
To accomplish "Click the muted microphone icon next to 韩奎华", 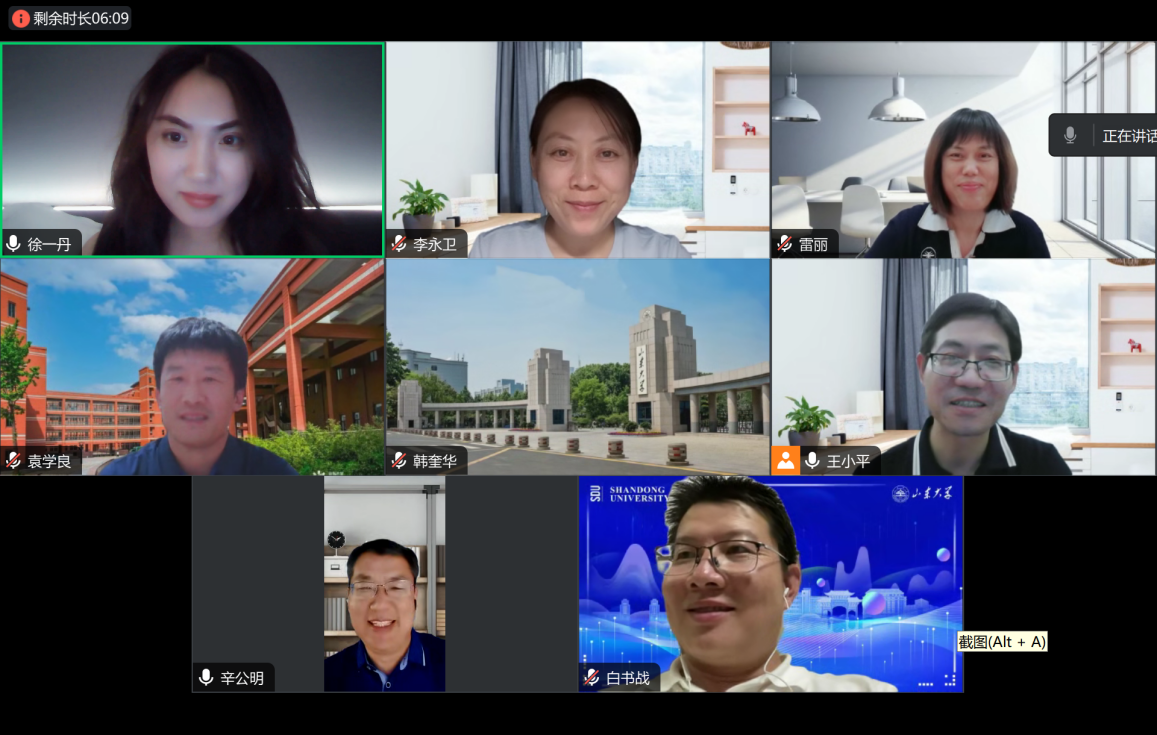I will pos(399,461).
